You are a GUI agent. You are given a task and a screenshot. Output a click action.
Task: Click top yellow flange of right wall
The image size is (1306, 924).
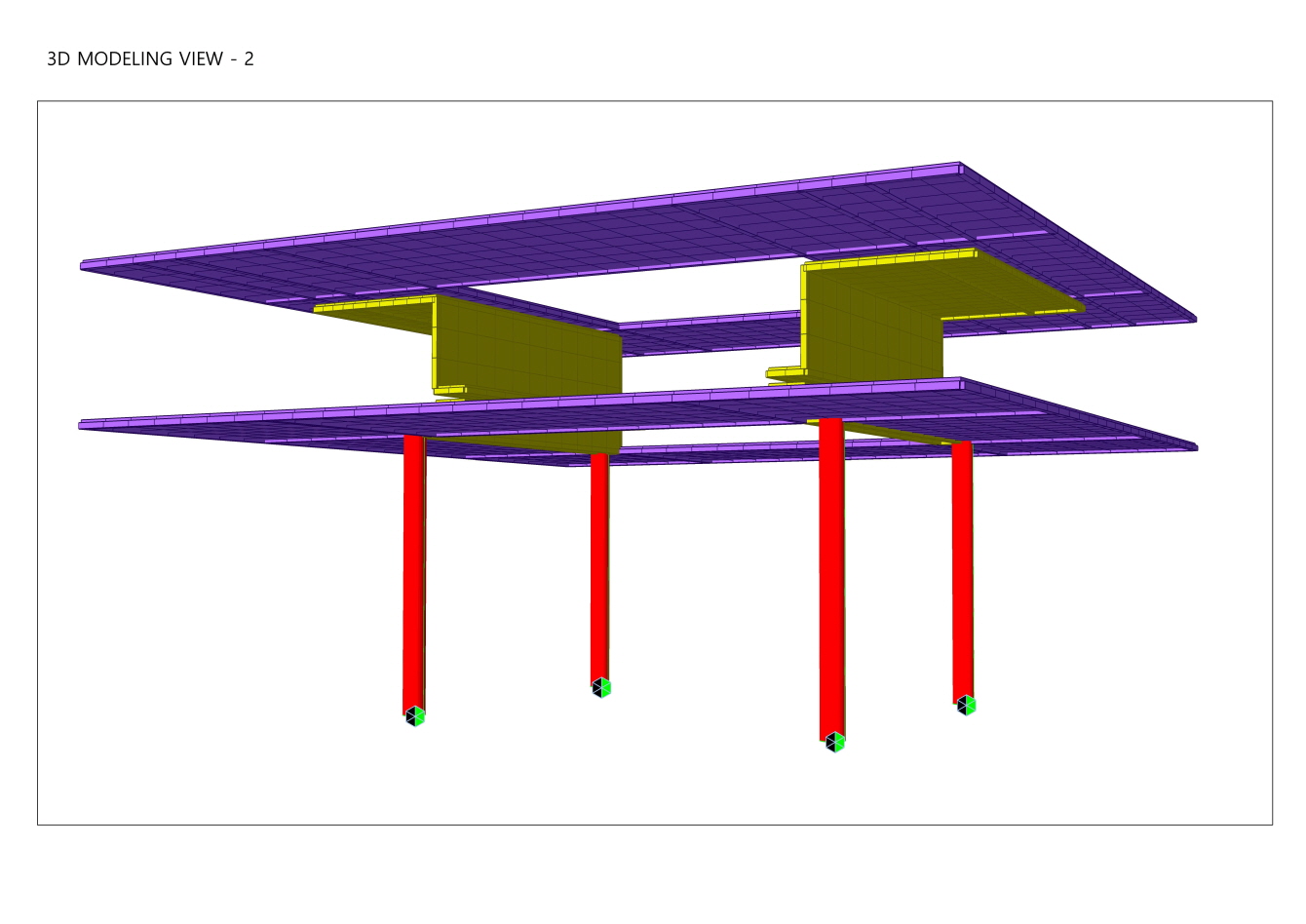[889, 259]
